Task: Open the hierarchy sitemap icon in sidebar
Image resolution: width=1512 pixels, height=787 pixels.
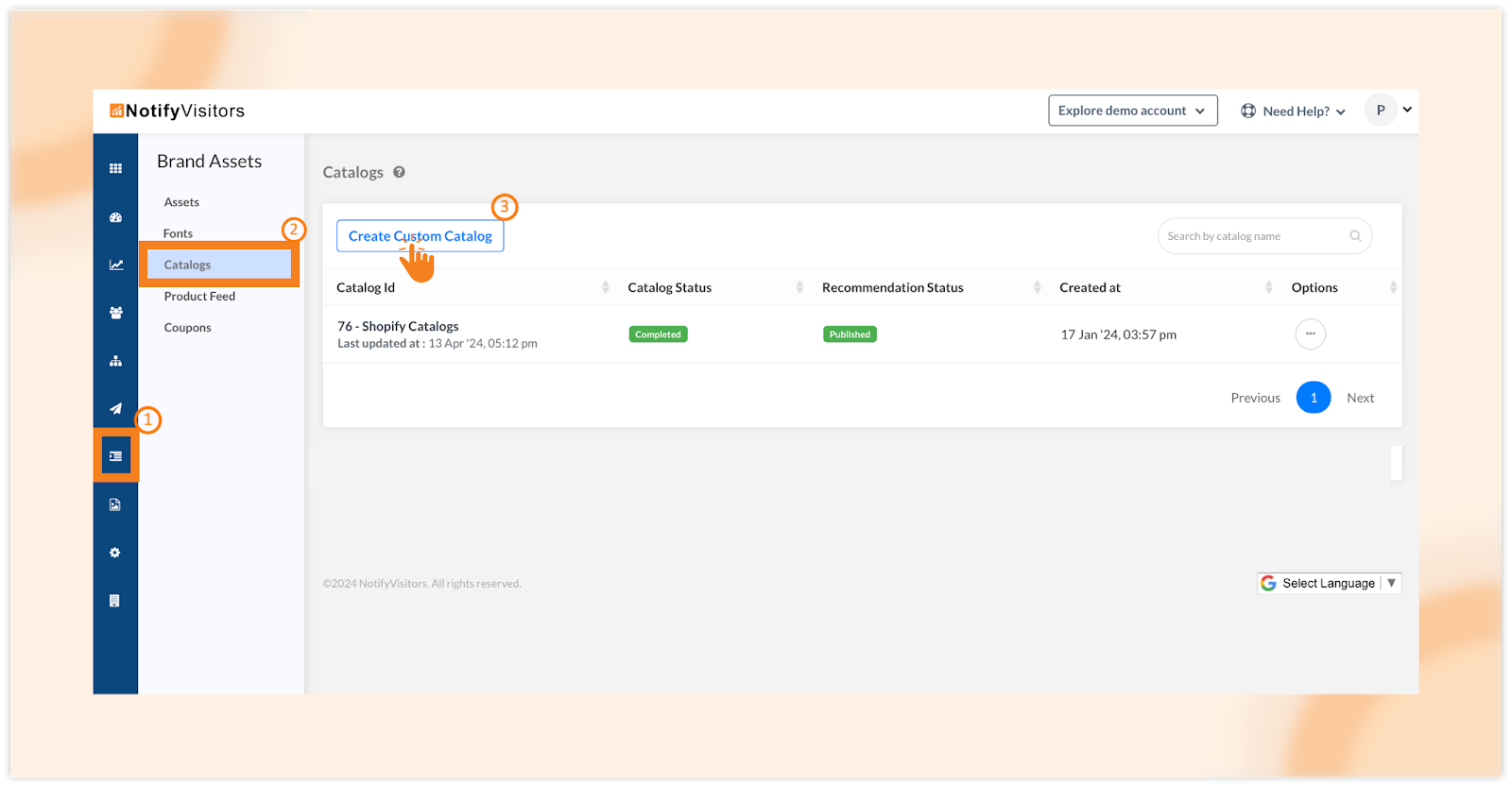Action: (115, 361)
